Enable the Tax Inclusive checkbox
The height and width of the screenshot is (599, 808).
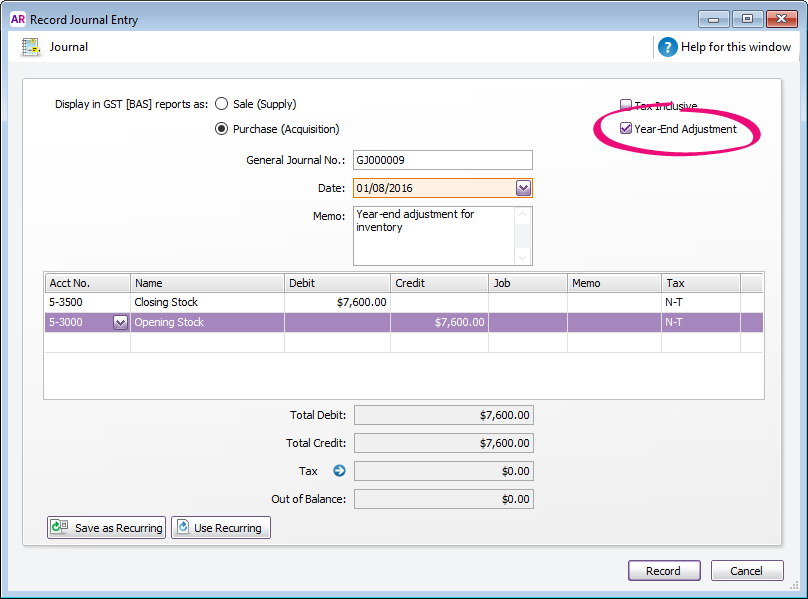(x=626, y=105)
